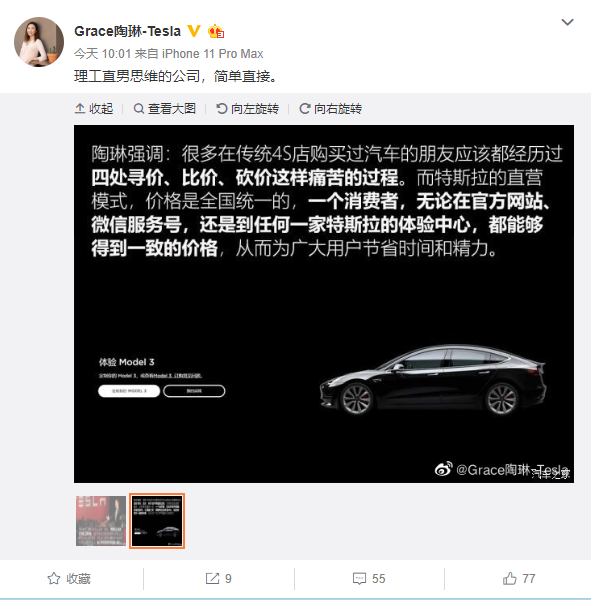Screen dimensions: 591x600
Task: Favorite the post with the star icon
Action: pos(69,579)
